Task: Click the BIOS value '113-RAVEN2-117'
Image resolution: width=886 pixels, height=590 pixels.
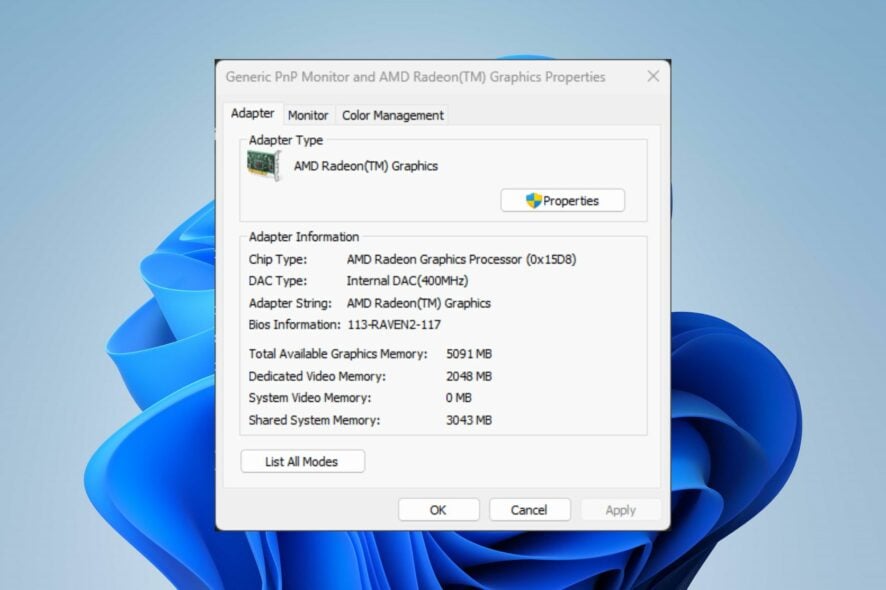Action: click(x=394, y=325)
